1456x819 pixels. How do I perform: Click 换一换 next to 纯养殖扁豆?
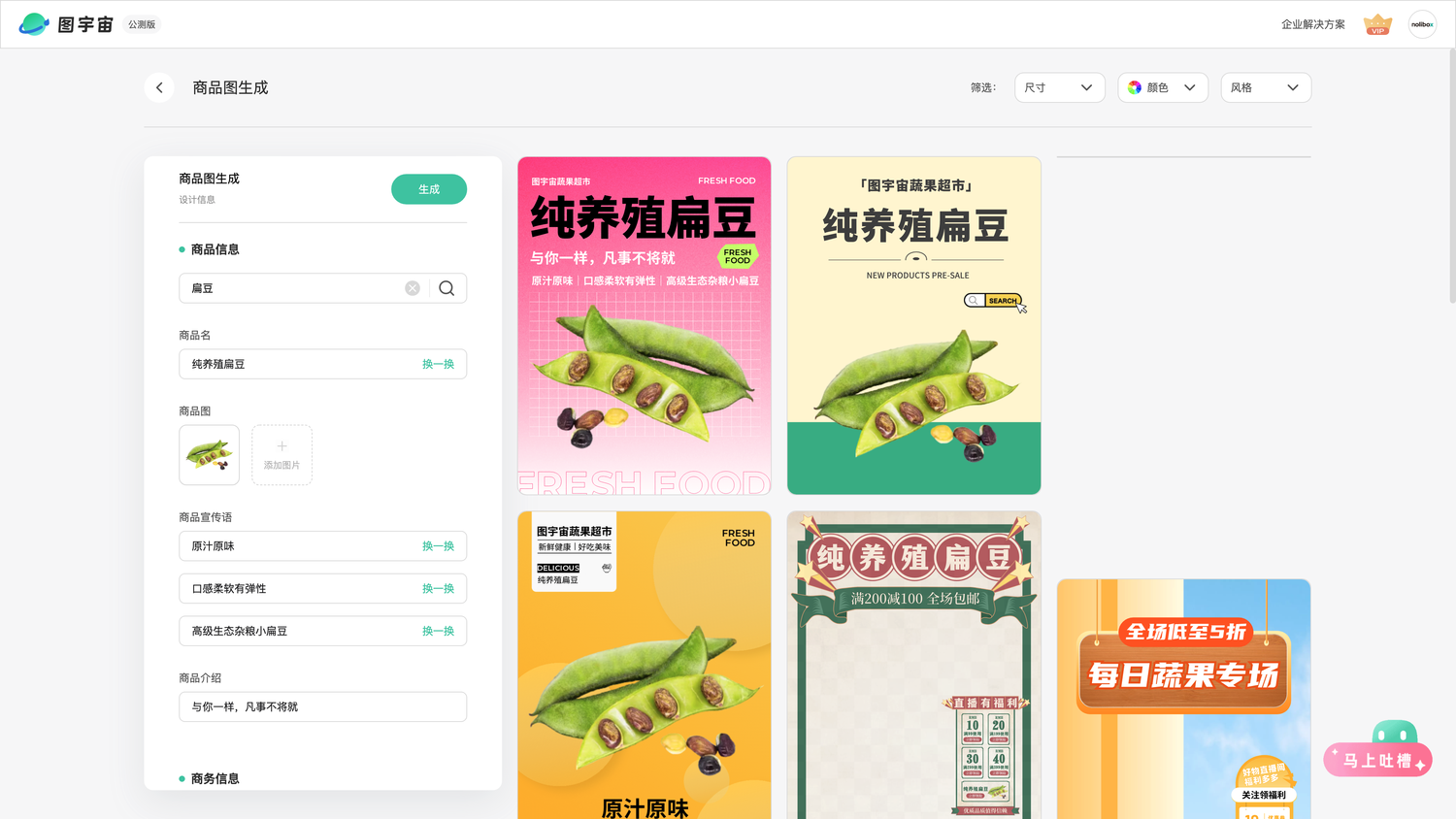[438, 364]
